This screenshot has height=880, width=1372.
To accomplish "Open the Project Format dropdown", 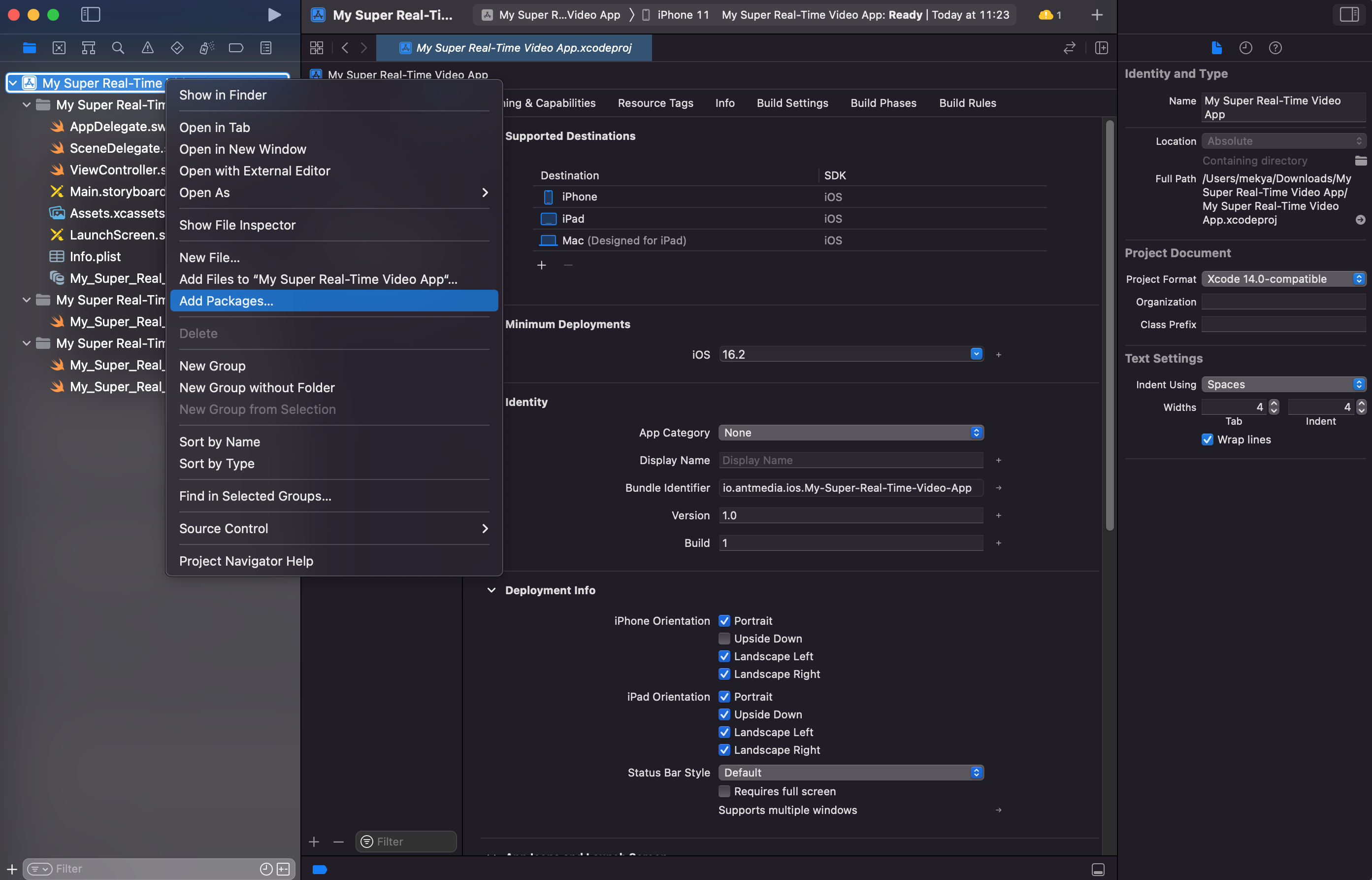I will (1283, 279).
